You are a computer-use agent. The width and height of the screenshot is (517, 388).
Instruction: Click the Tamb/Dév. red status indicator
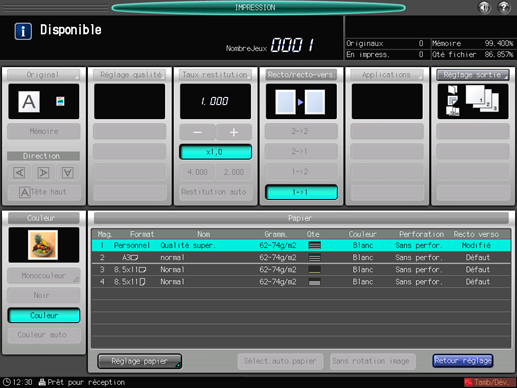tap(489, 382)
